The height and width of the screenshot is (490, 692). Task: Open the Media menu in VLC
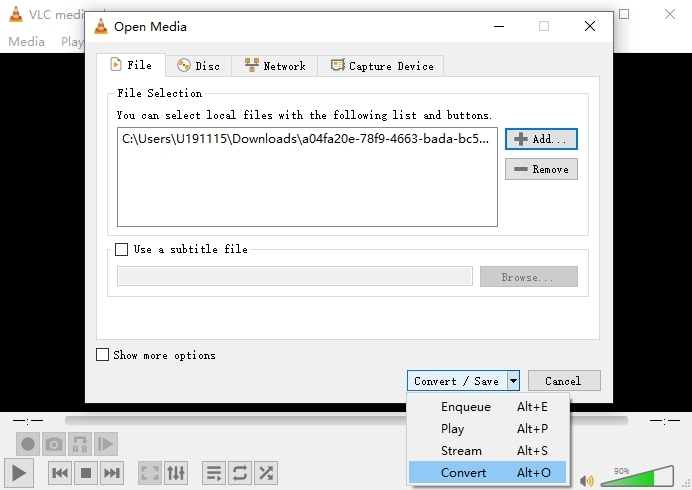(x=26, y=41)
